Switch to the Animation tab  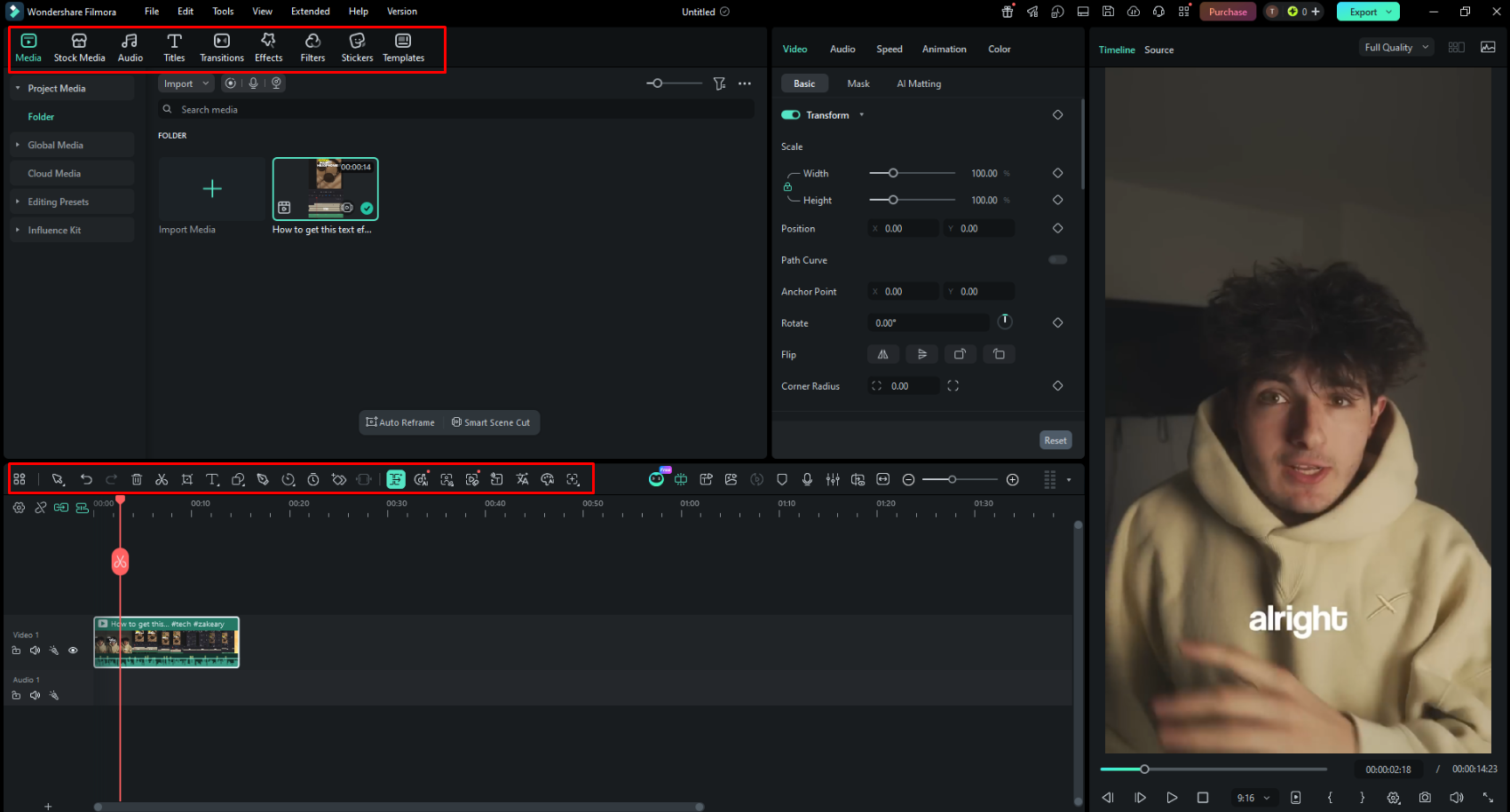[x=944, y=49]
